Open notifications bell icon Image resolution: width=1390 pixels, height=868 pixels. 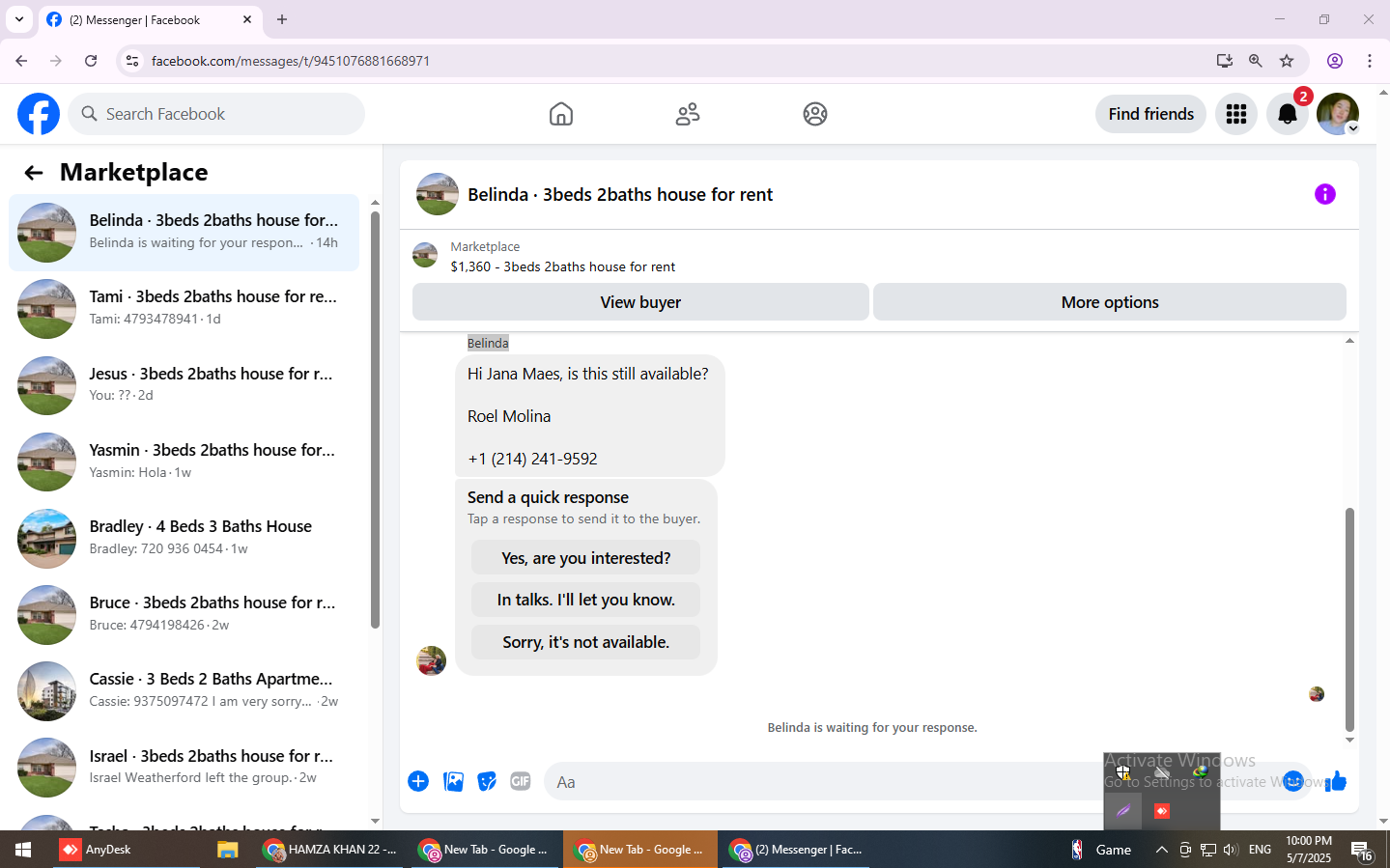[x=1288, y=114]
